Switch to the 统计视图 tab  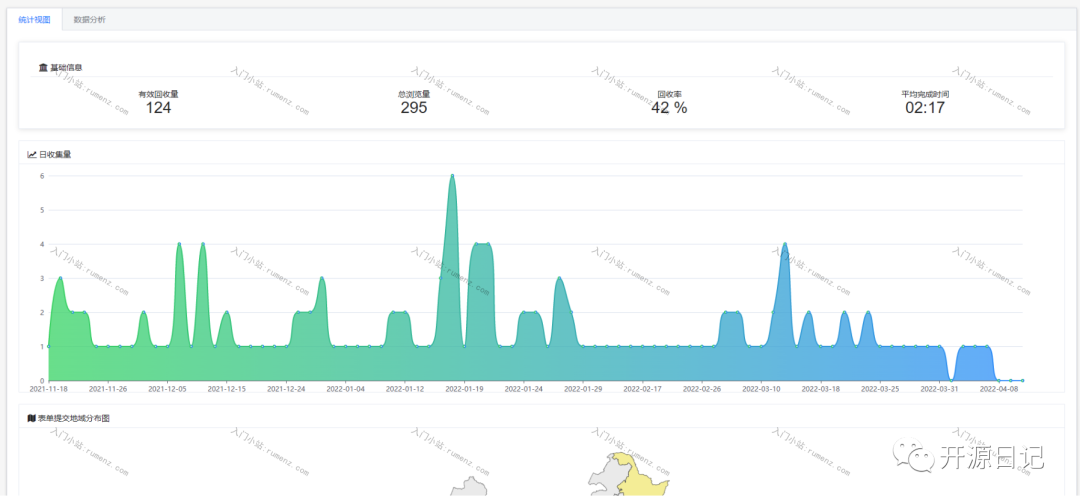[34, 20]
